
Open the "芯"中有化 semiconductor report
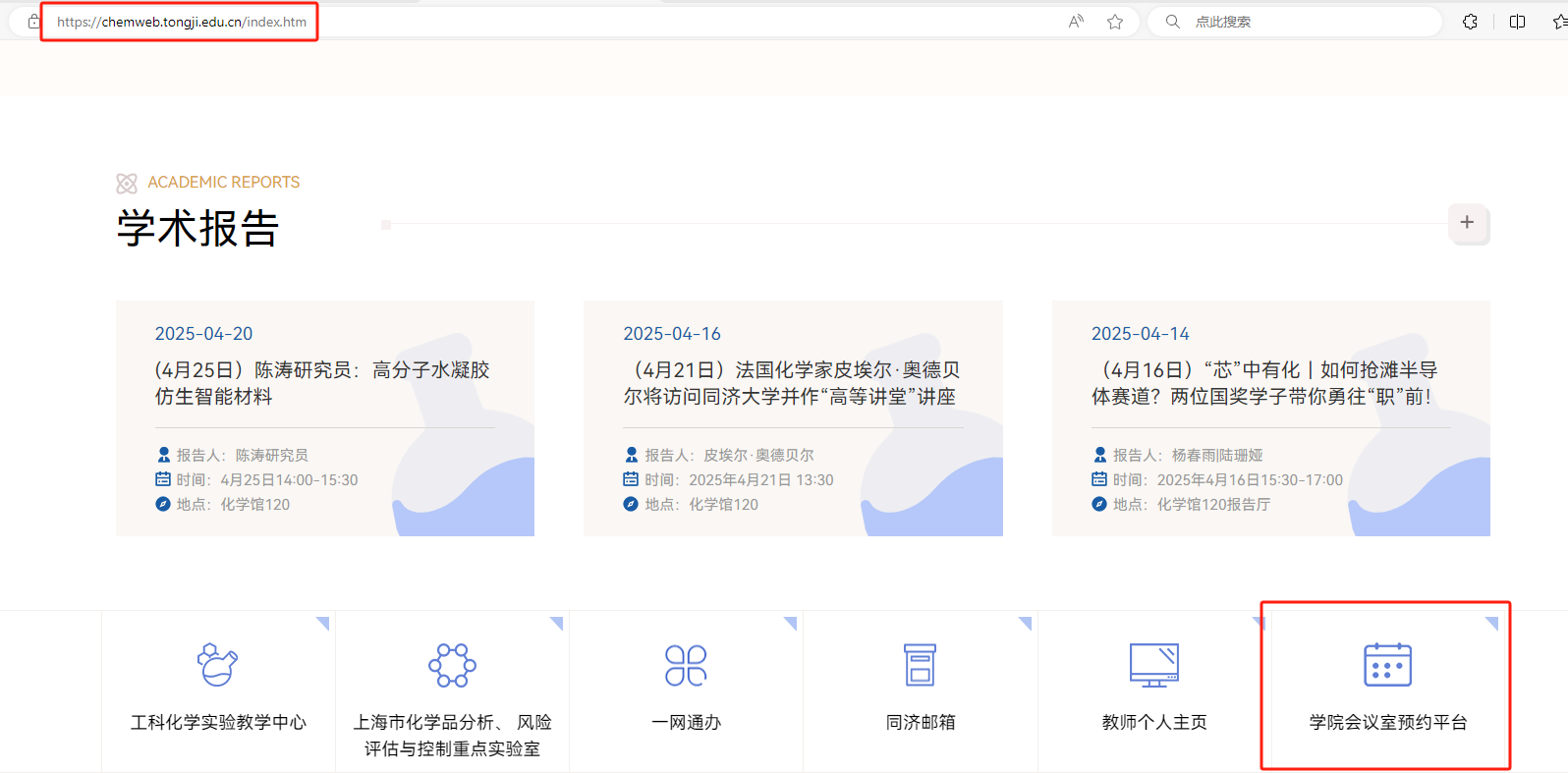coord(1263,383)
